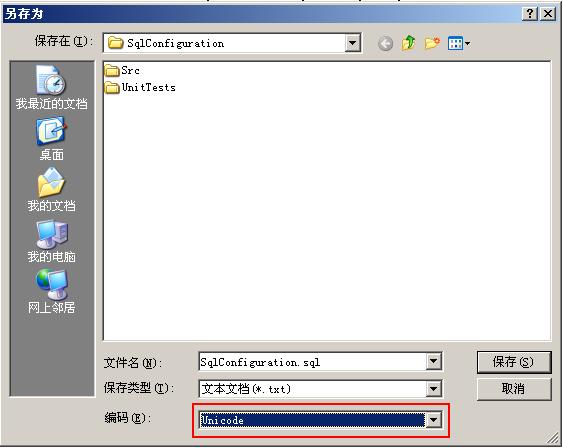Click the help question mark button
Image resolution: width=563 pixels, height=448 pixels.
530,14
